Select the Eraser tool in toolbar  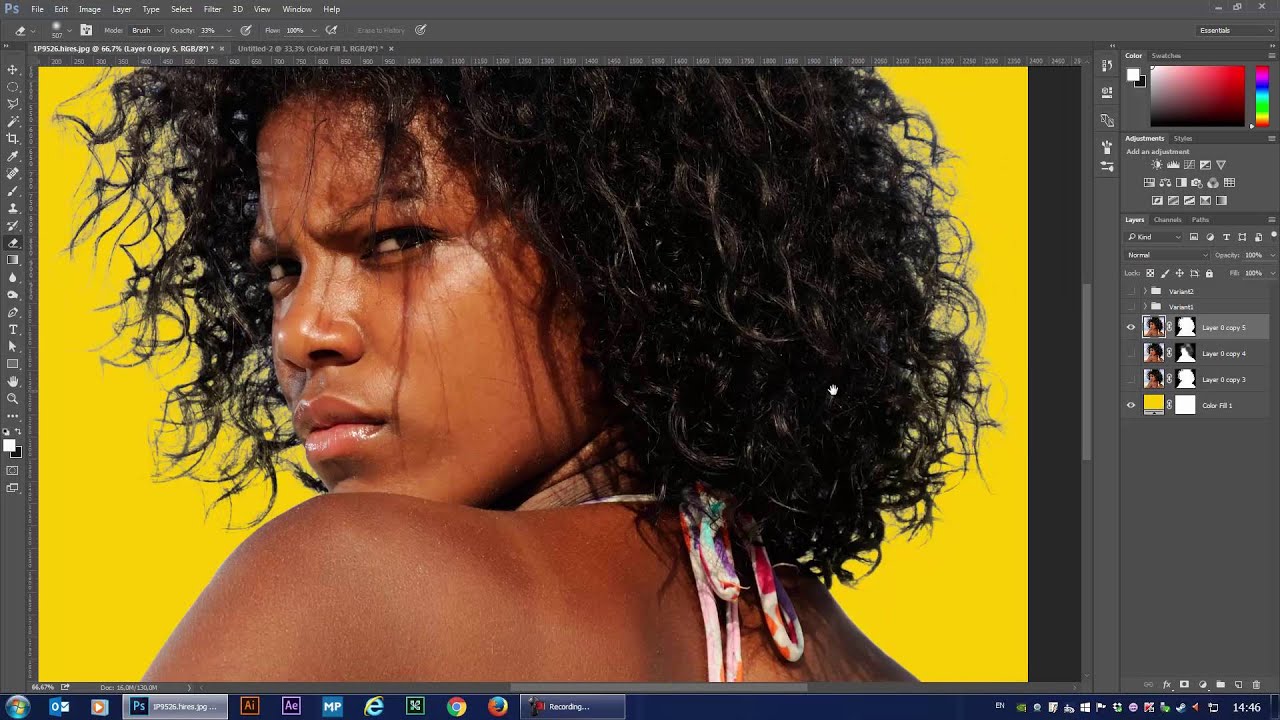tap(13, 242)
